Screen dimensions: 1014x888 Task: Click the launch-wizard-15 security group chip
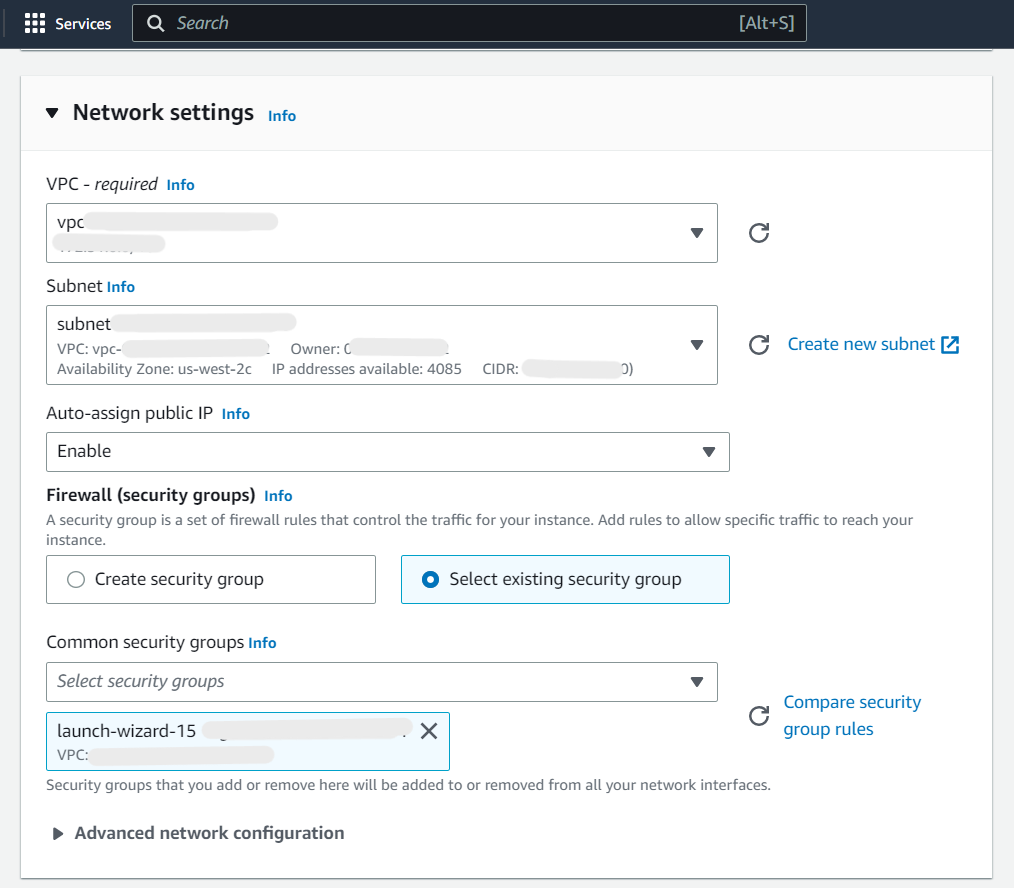248,741
